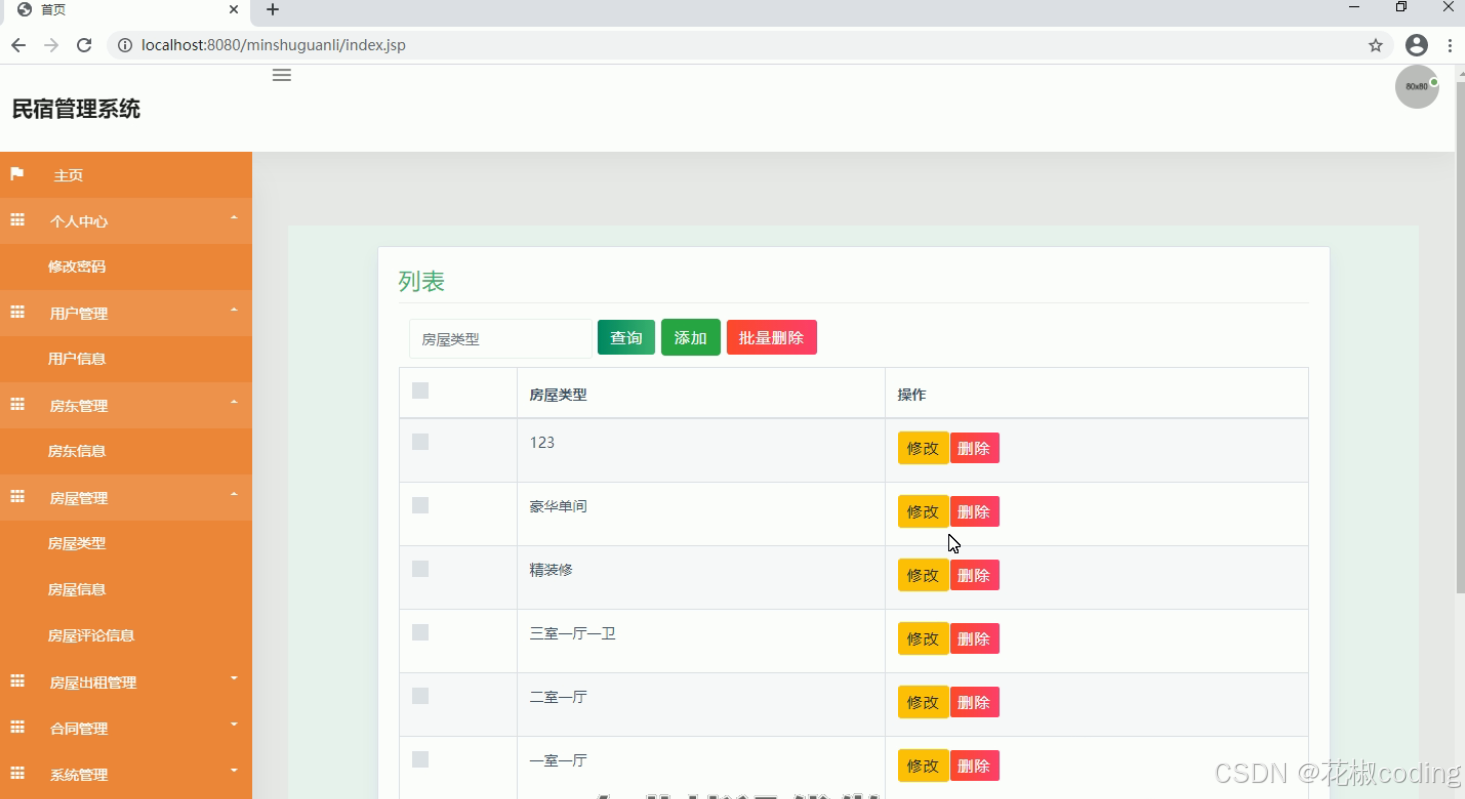Viewport: 1465px width, 799px height.
Task: Tick the 三室一厅一卫 row checkbox
Action: [x=420, y=632]
